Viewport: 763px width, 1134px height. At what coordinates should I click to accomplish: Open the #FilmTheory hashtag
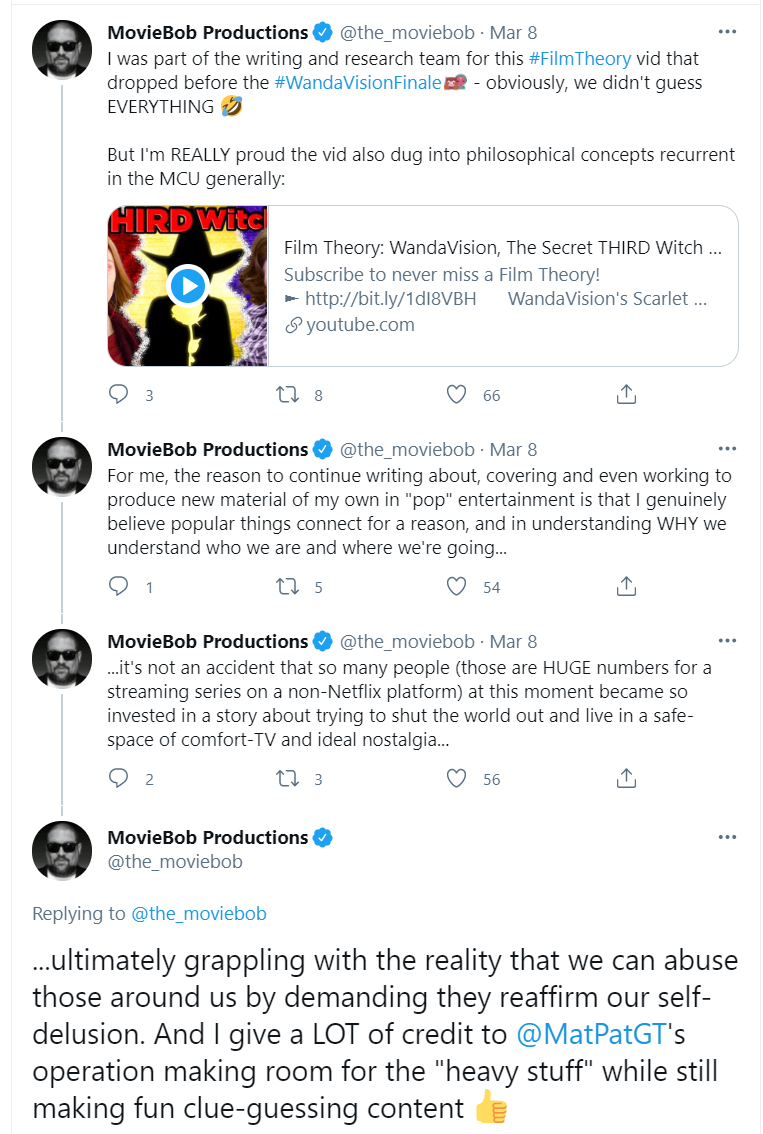tap(580, 59)
